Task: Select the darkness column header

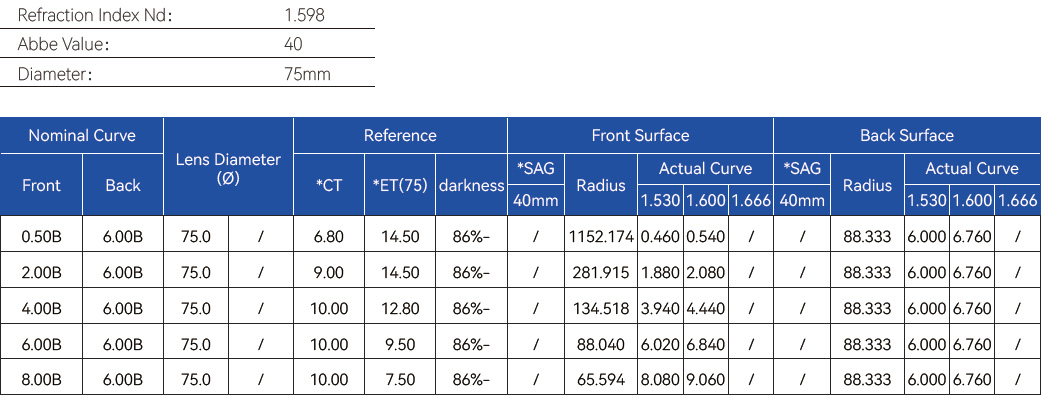Action: click(x=471, y=185)
